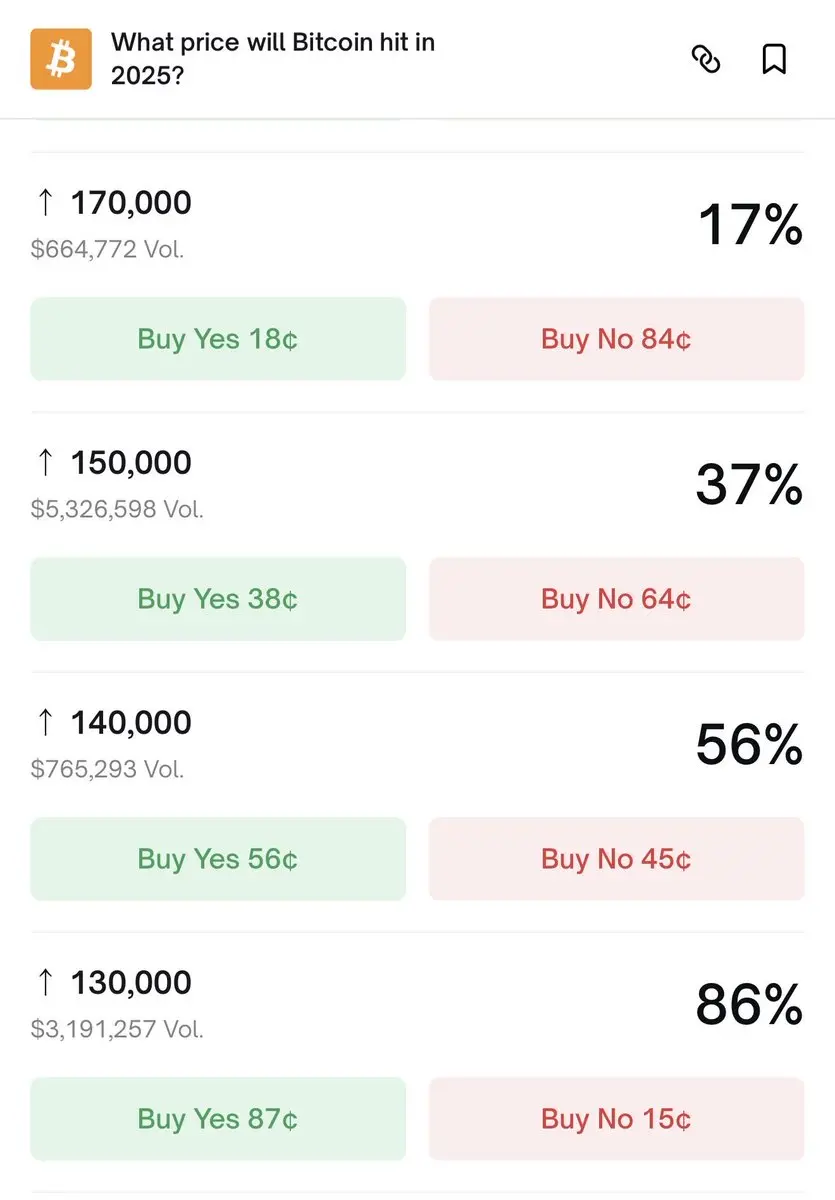The image size is (835, 1200).
Task: Click the $5,326,598 Vol. text
Action: pos(117,509)
